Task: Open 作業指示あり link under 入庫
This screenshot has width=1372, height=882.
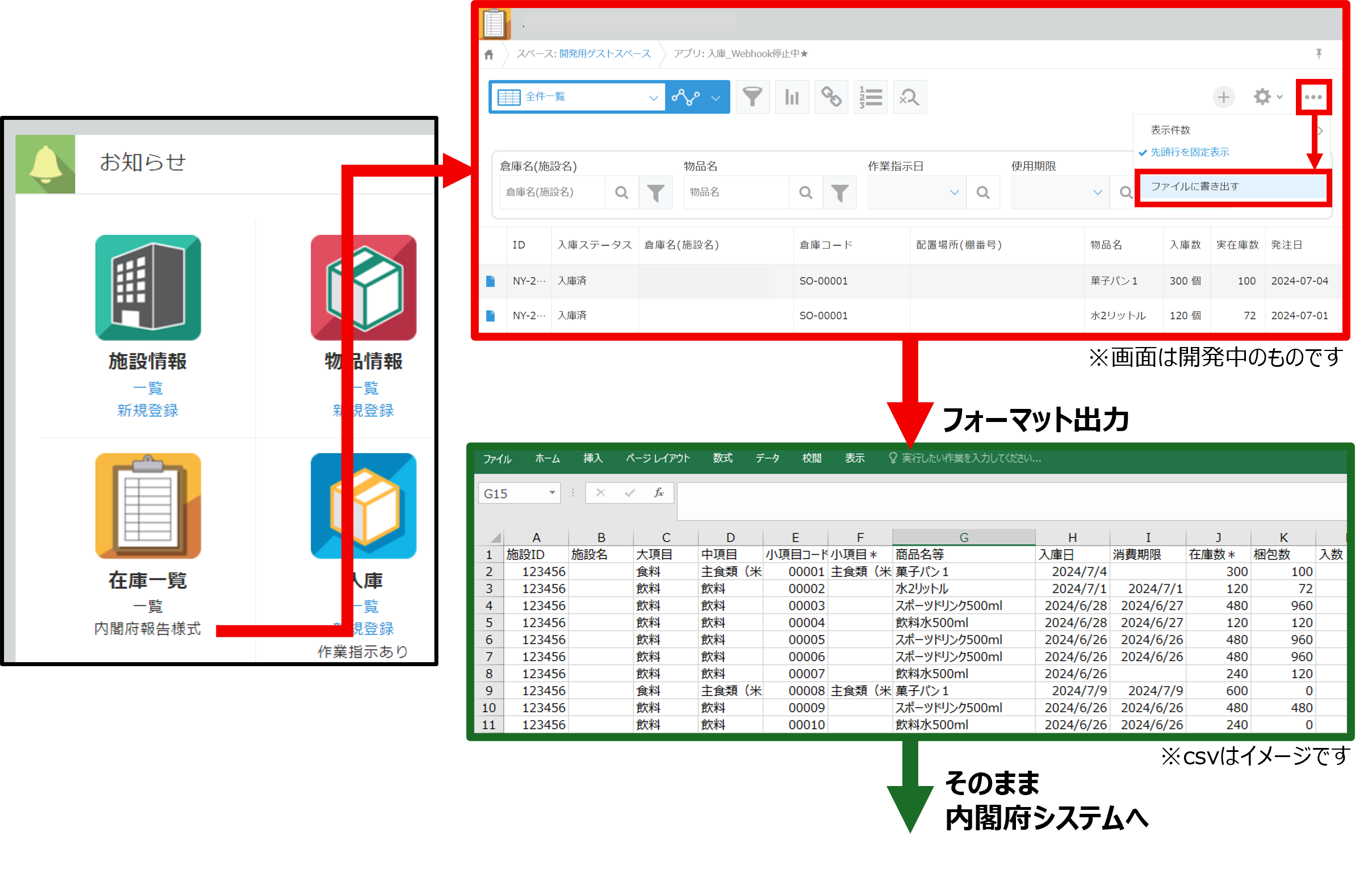Action: [363, 652]
